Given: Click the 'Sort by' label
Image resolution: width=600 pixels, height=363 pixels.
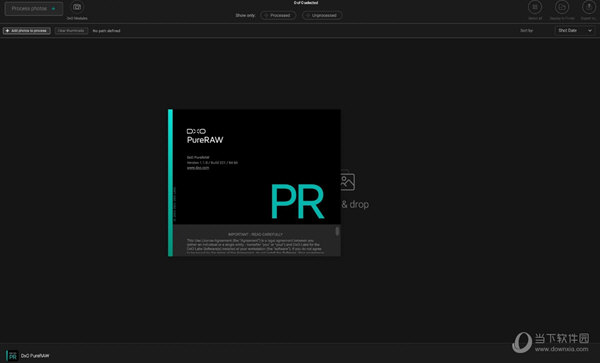Looking at the screenshot, I should (526, 30).
